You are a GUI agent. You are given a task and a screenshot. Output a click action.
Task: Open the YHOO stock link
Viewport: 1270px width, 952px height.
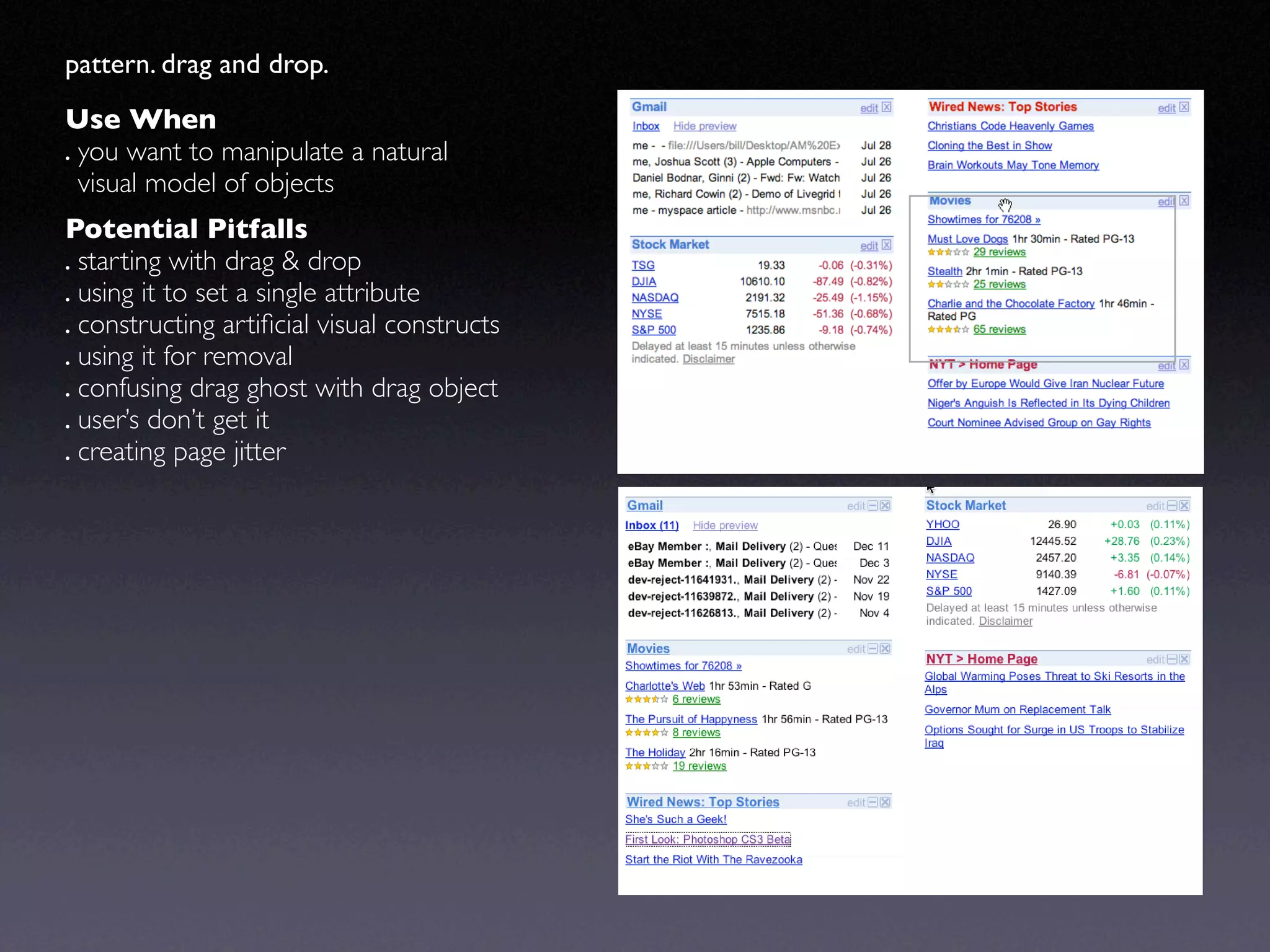943,524
